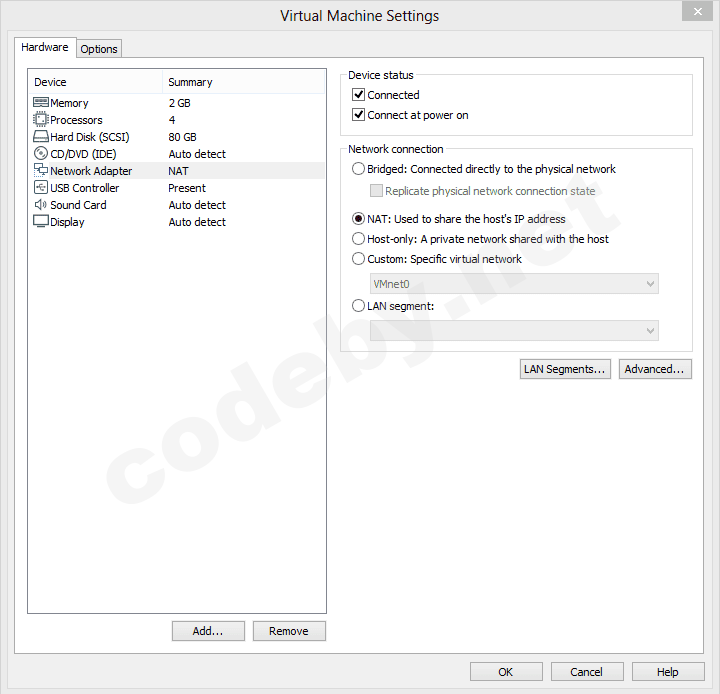Image resolution: width=720 pixels, height=694 pixels.
Task: Click the Display monitor icon
Action: (41, 221)
